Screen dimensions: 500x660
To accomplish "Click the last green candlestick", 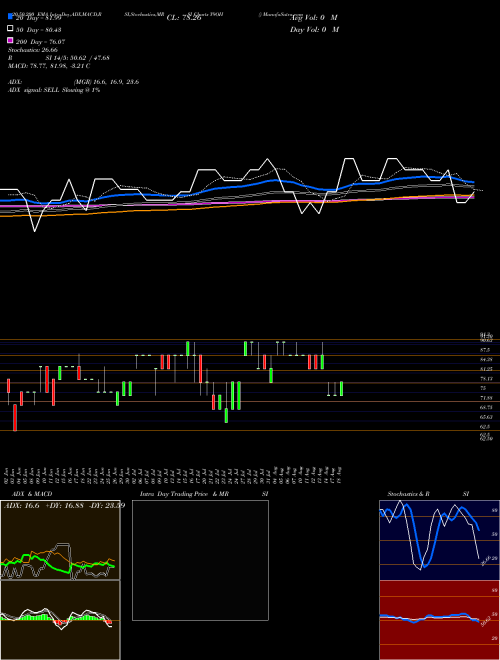I will coord(341,389).
